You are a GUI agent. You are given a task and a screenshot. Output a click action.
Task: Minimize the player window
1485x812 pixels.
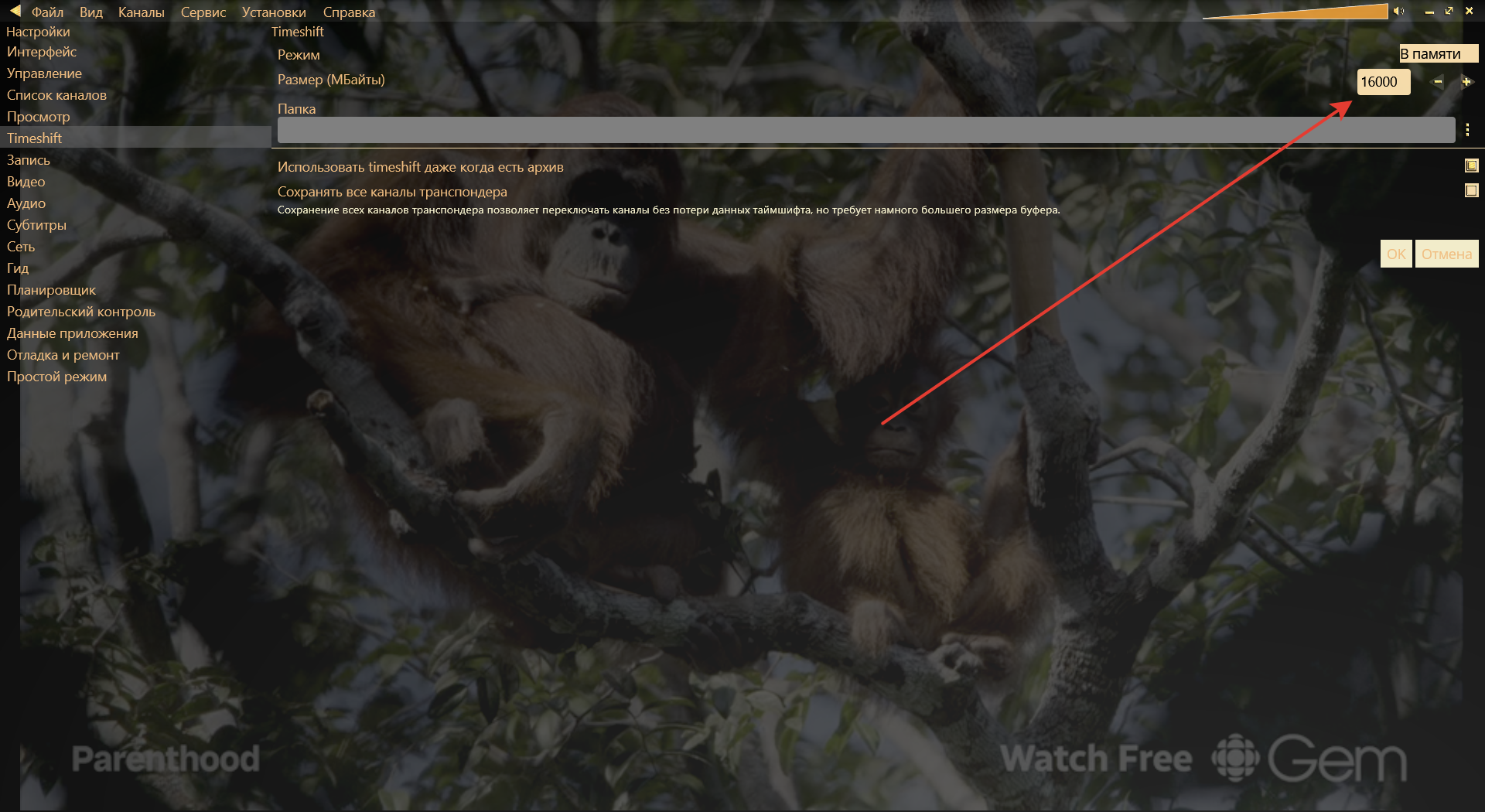[x=1429, y=12]
